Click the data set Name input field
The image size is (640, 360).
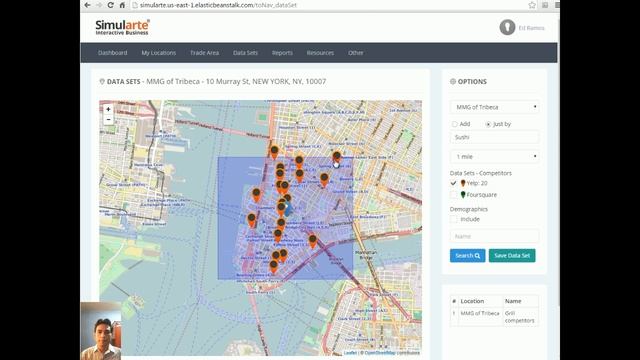coord(494,236)
